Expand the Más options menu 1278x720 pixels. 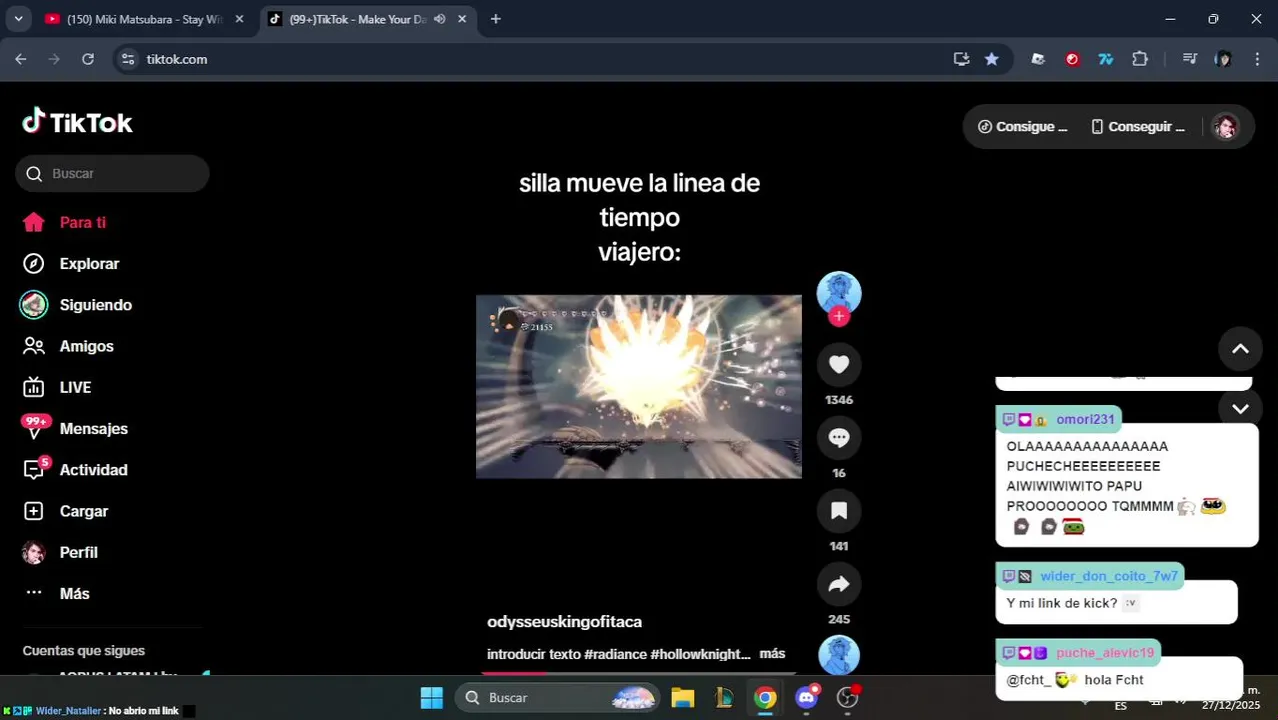[x=56, y=593]
